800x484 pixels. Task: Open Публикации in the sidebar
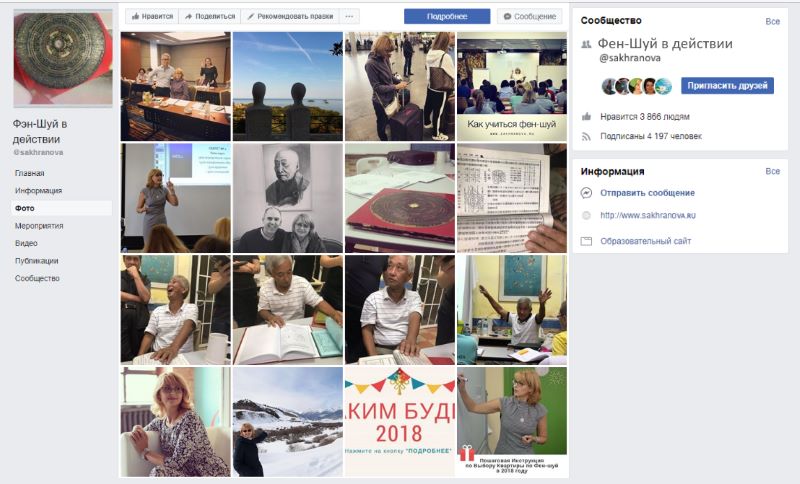(x=36, y=261)
